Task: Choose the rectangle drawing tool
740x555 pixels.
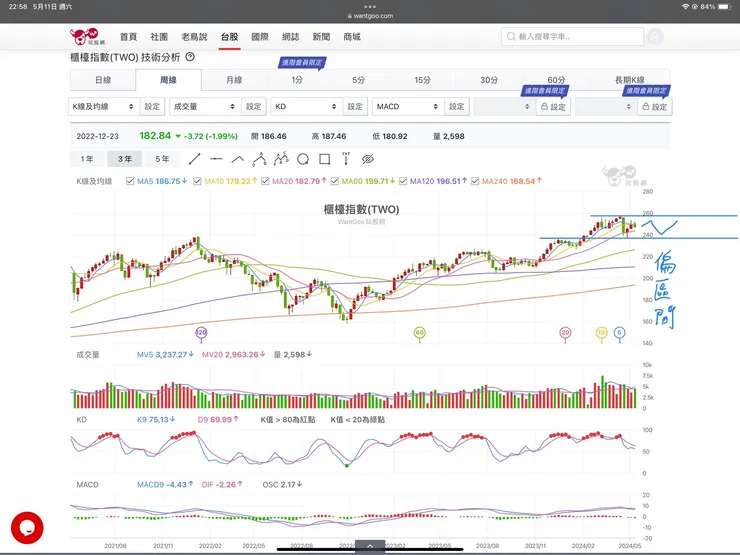Action: click(324, 159)
